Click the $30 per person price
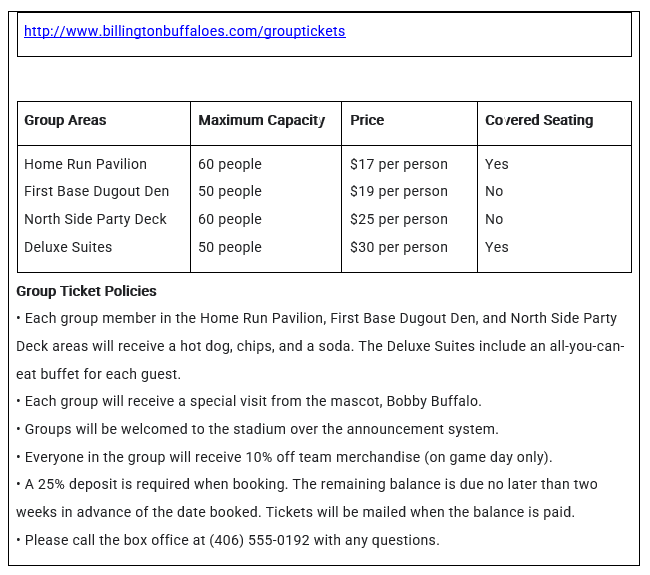 point(399,247)
